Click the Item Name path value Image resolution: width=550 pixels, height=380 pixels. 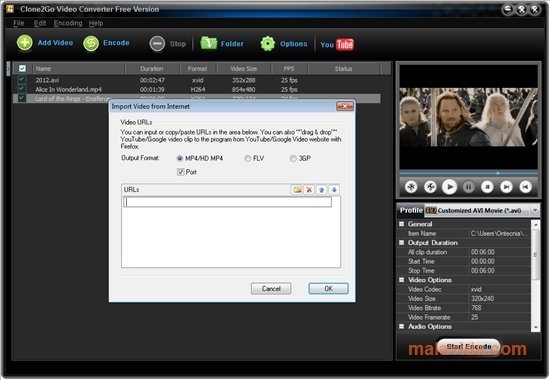tap(499, 233)
